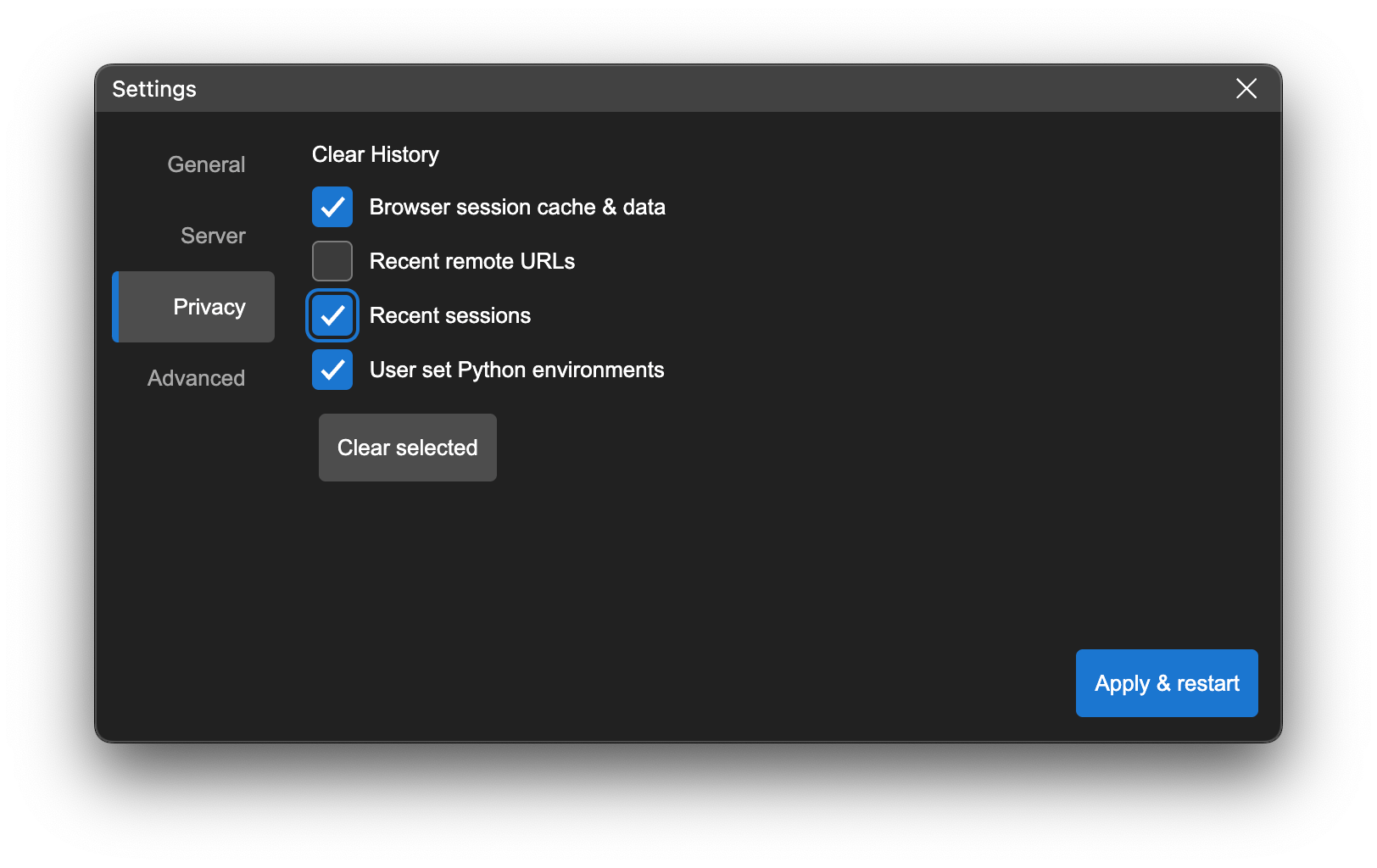Viewport: 1377px width, 868px height.
Task: Open the General settings tab
Action: point(206,164)
